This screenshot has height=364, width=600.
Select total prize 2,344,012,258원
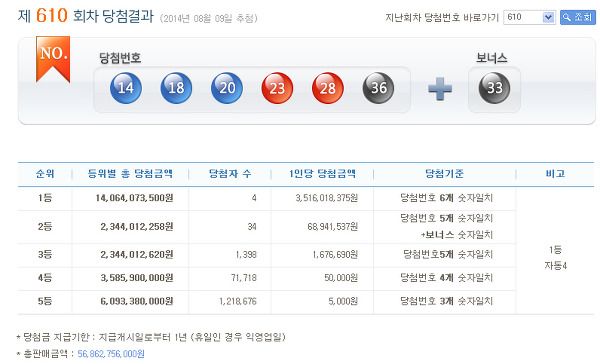[x=137, y=227]
